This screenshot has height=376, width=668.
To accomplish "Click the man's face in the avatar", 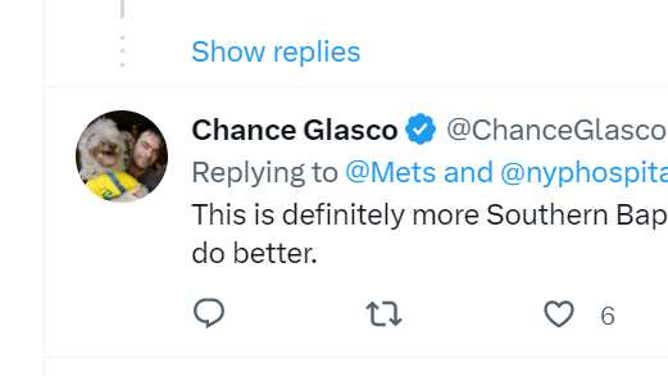I will pos(147,151).
